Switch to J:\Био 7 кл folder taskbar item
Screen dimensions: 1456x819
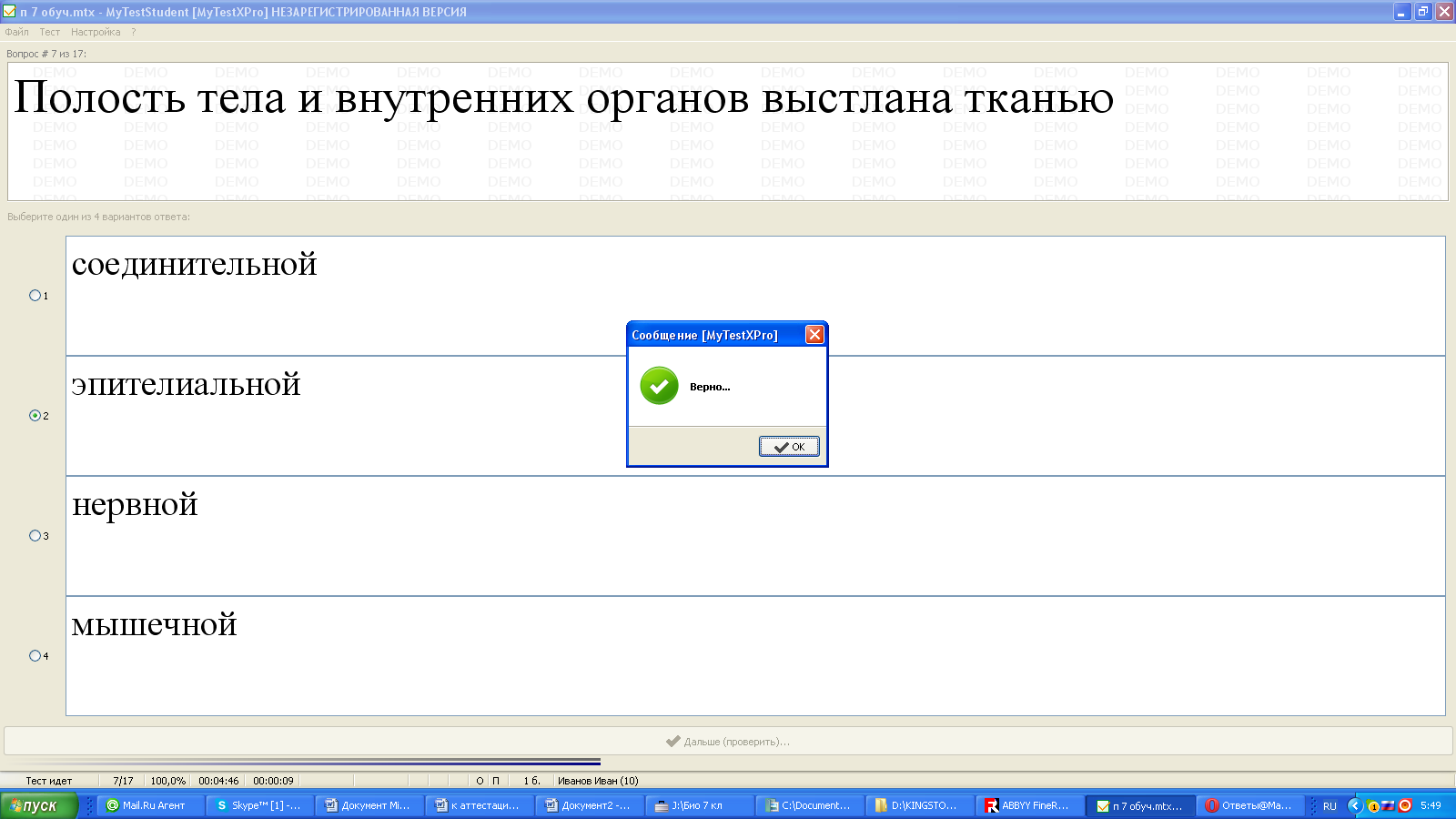coord(699,805)
